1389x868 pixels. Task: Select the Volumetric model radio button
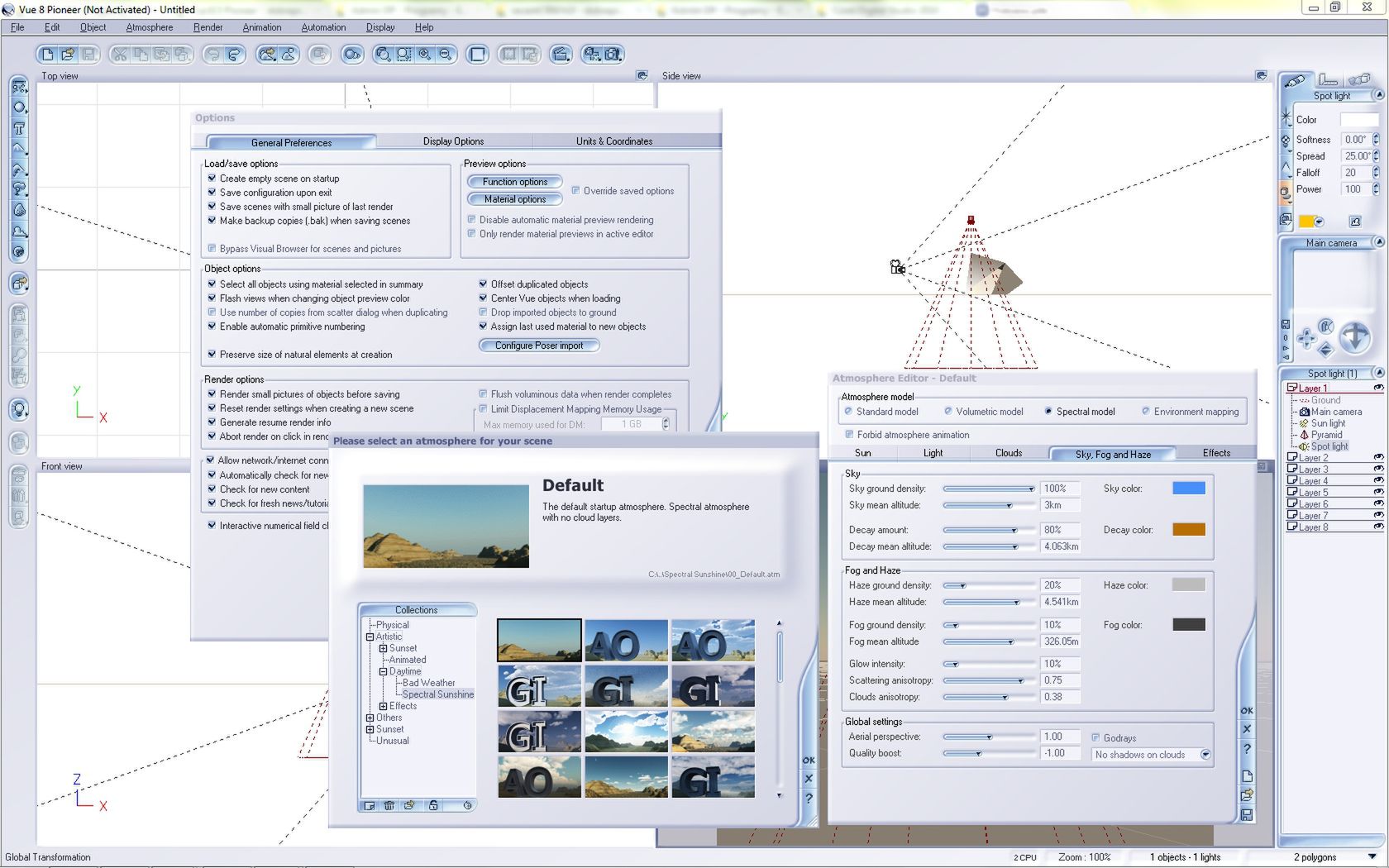(x=948, y=412)
